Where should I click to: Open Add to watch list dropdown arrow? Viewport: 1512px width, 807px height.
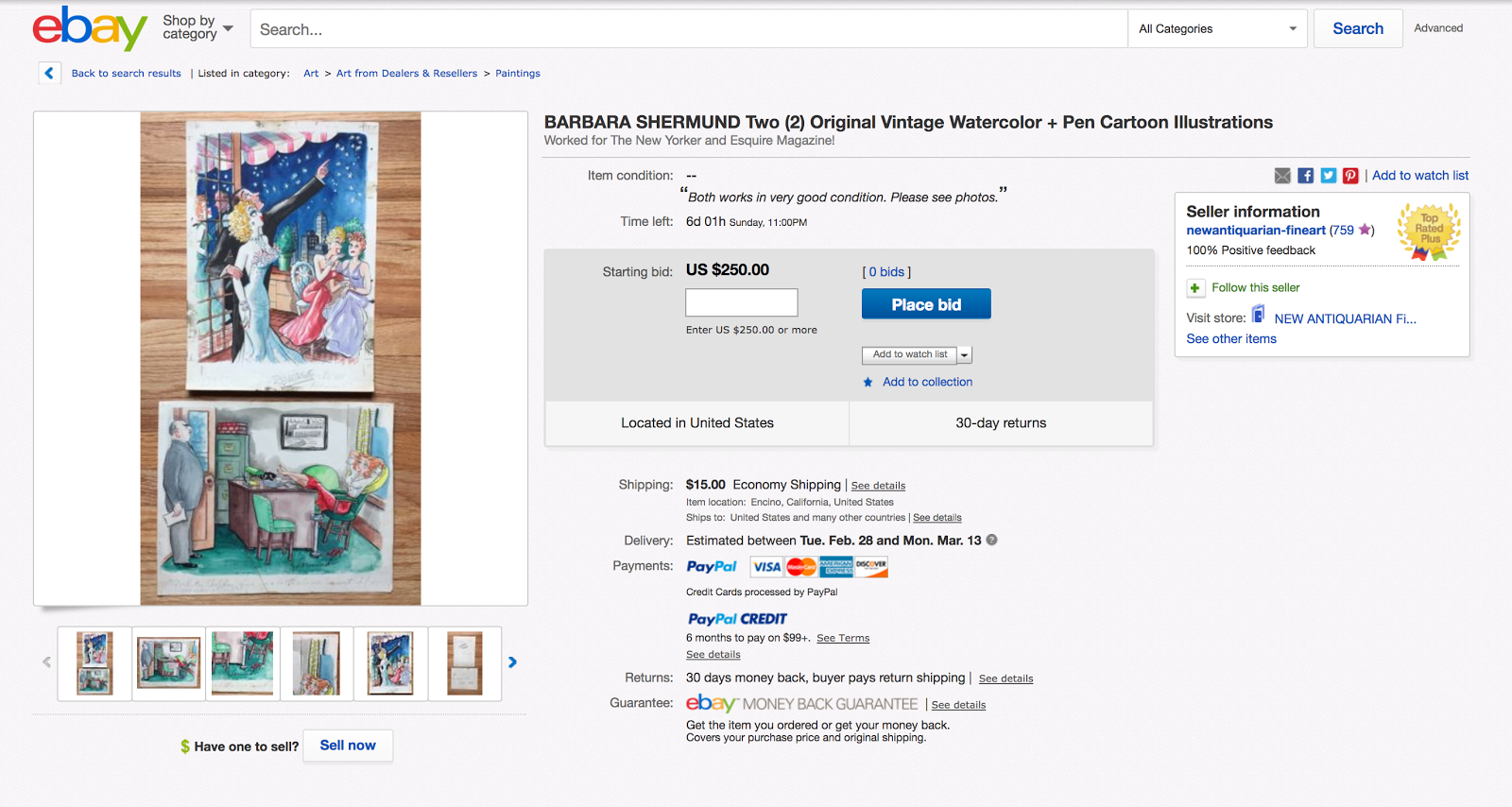[964, 355]
